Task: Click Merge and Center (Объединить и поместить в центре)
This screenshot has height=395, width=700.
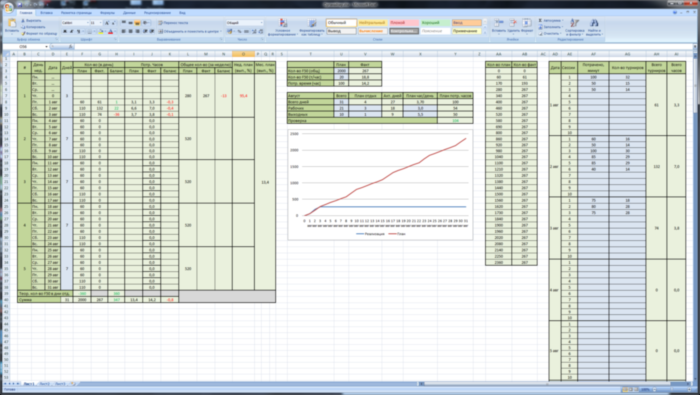Action: click(x=189, y=32)
